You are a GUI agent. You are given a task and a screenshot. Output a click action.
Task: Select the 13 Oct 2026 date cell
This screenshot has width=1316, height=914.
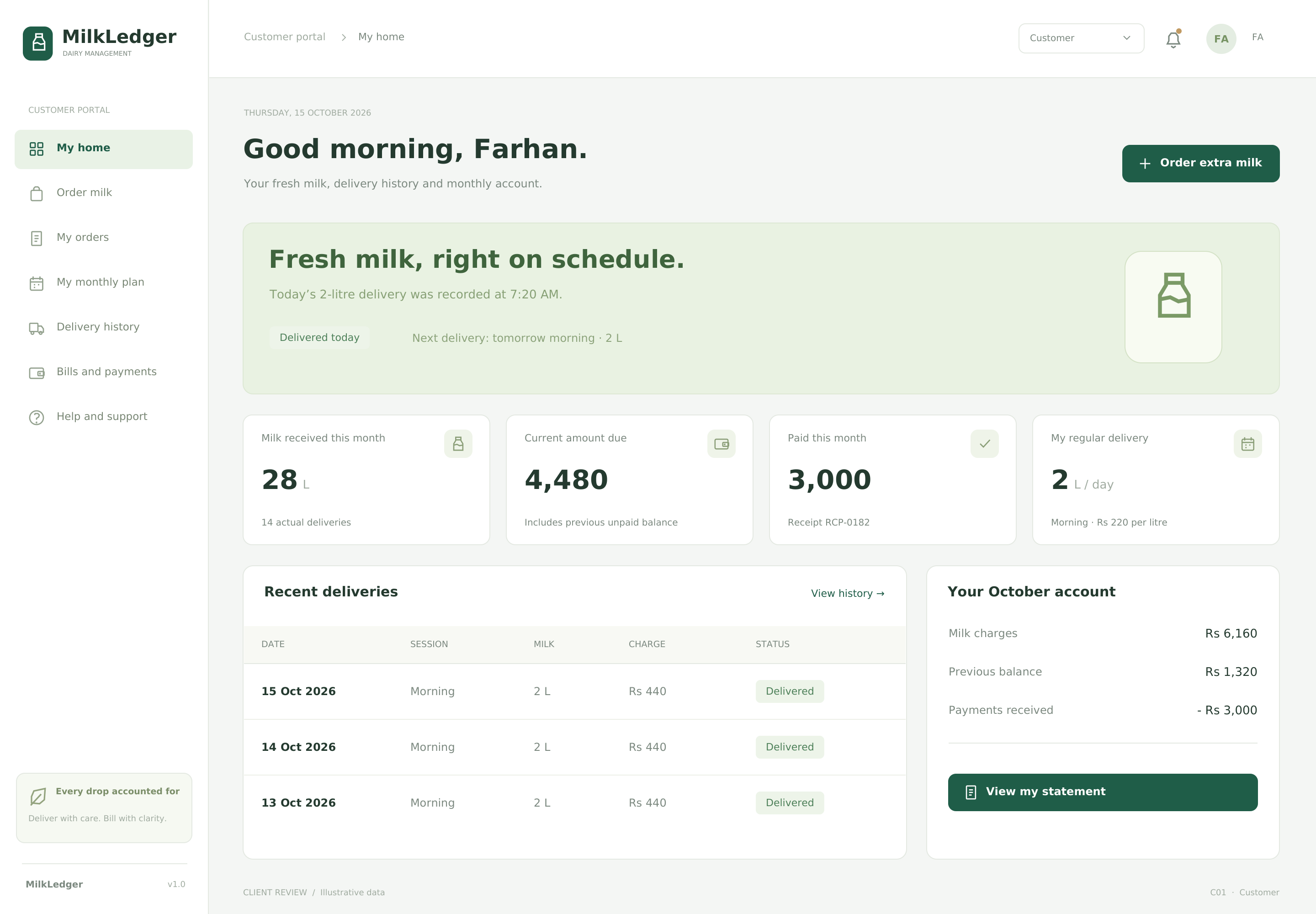coord(298,803)
